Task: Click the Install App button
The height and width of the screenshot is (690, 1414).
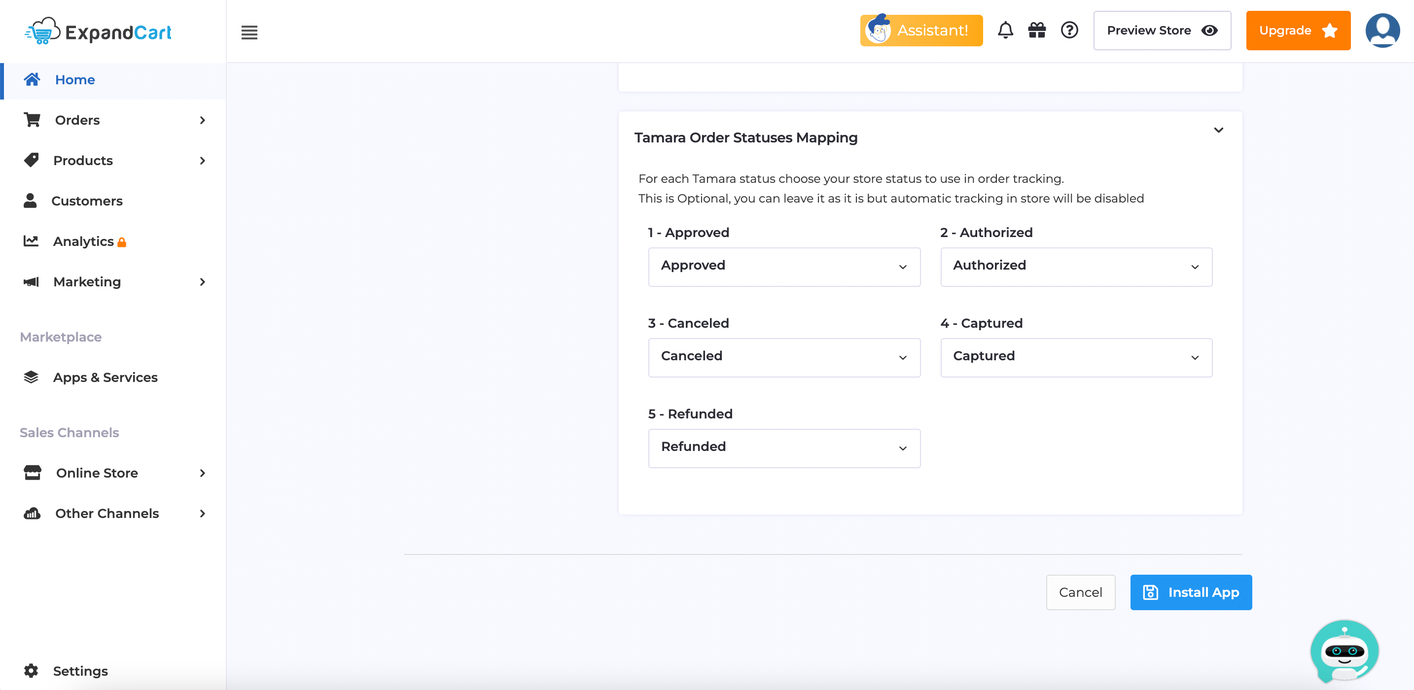Action: (1191, 592)
